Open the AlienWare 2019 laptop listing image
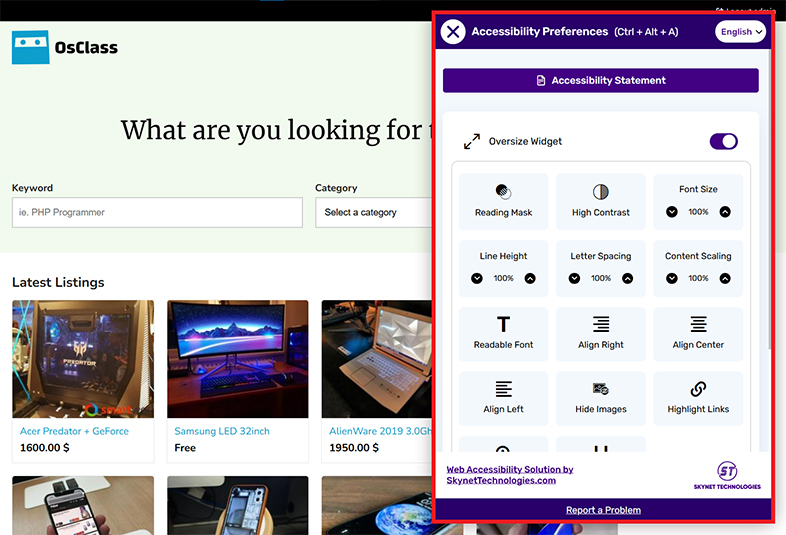The width and height of the screenshot is (786, 535). pos(376,359)
